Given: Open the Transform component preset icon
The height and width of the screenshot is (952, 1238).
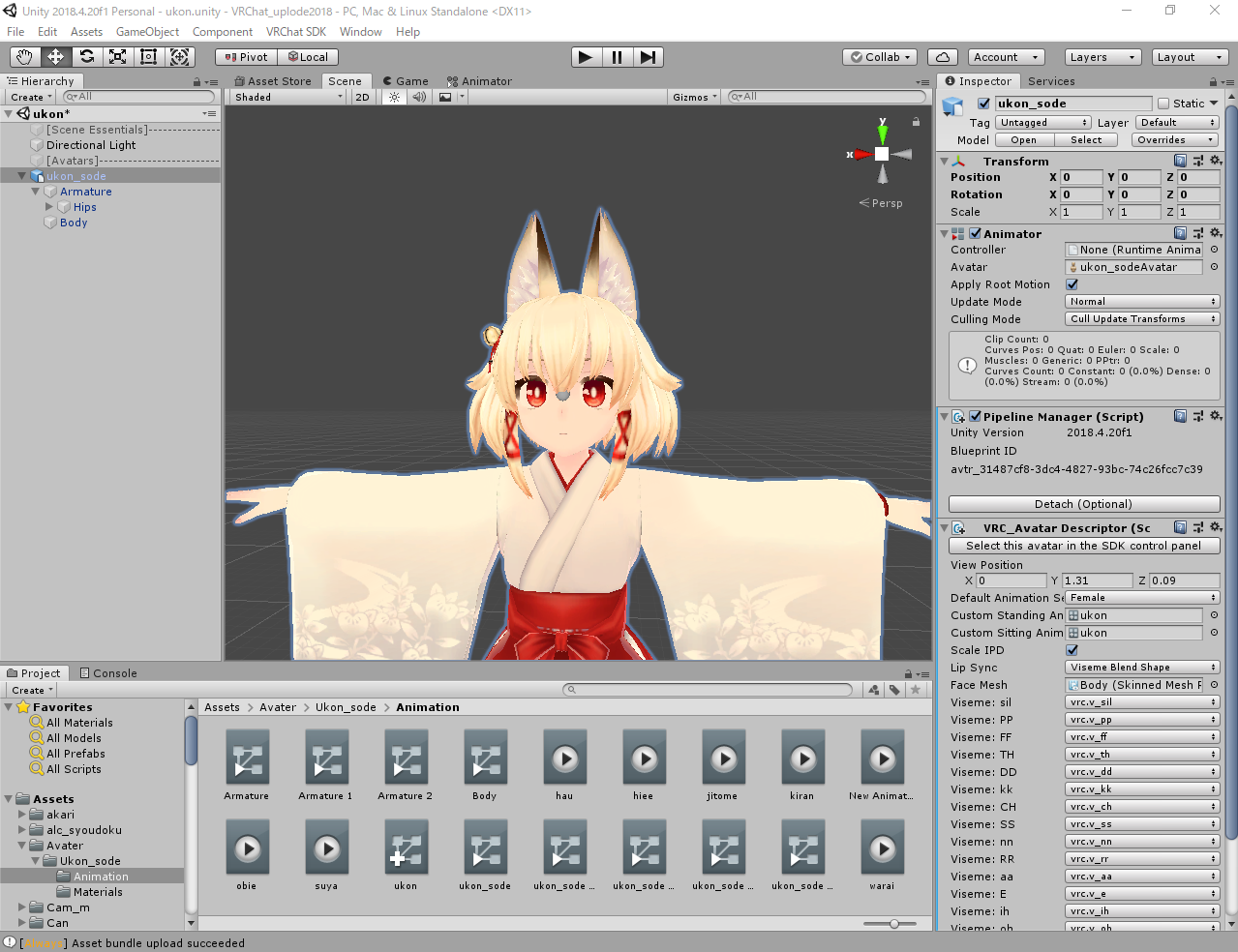Looking at the screenshot, I should click(1198, 161).
